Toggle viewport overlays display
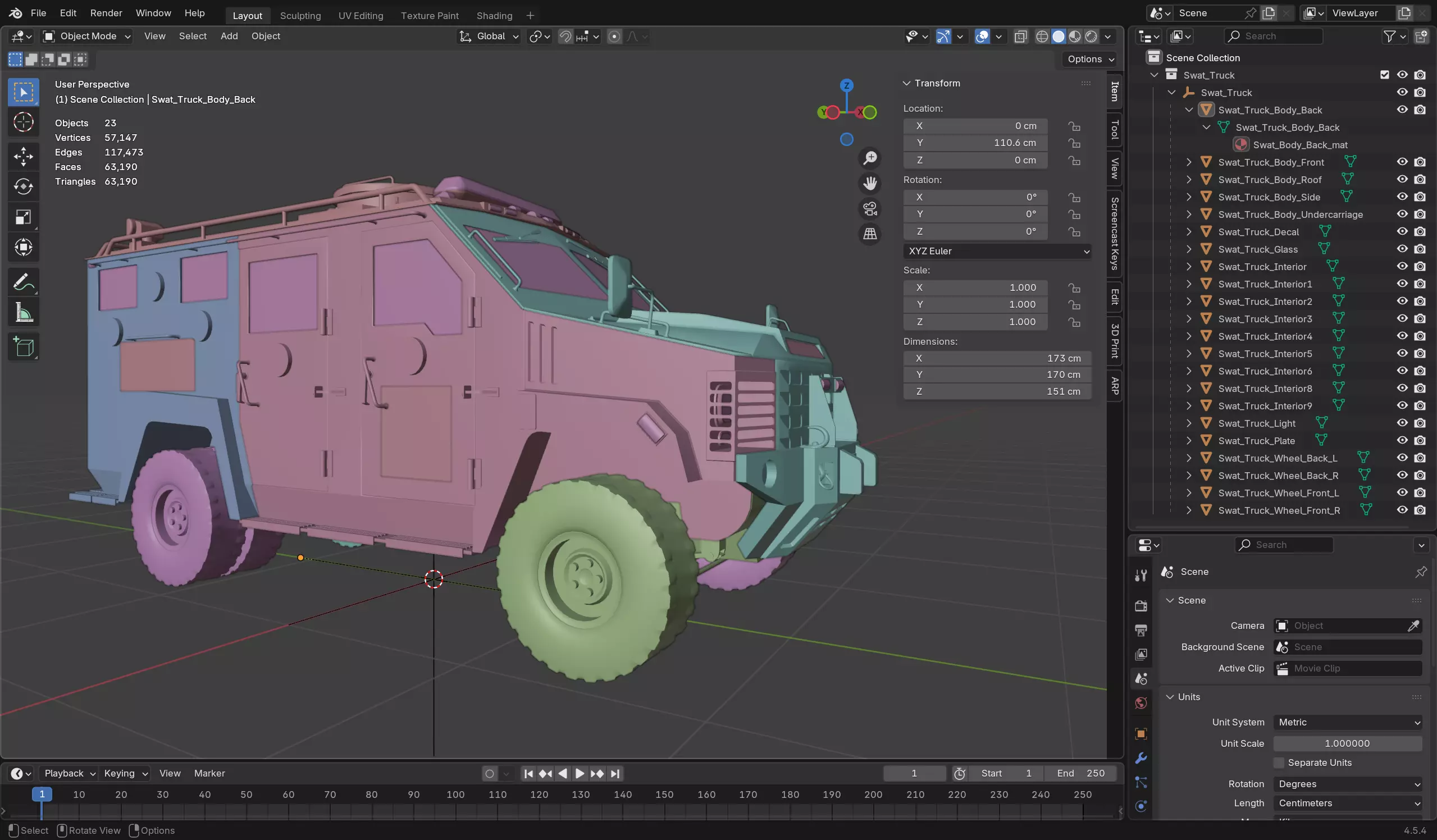The width and height of the screenshot is (1437, 840). coord(982,36)
